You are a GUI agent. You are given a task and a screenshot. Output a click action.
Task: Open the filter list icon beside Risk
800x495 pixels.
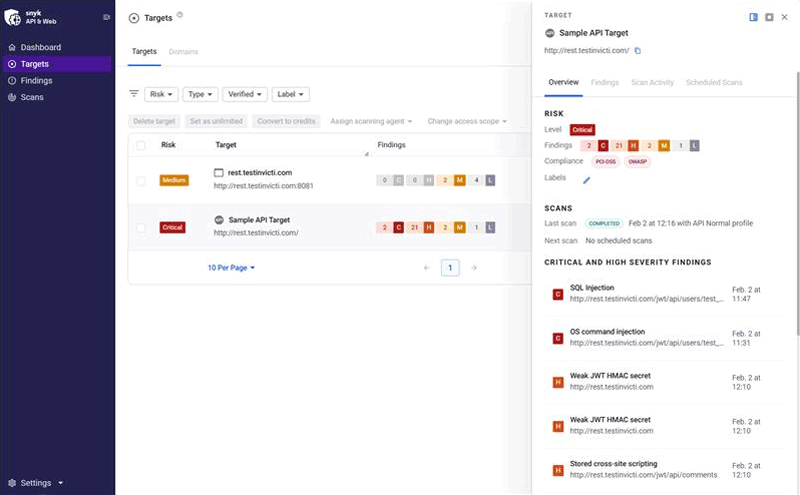tap(134, 94)
